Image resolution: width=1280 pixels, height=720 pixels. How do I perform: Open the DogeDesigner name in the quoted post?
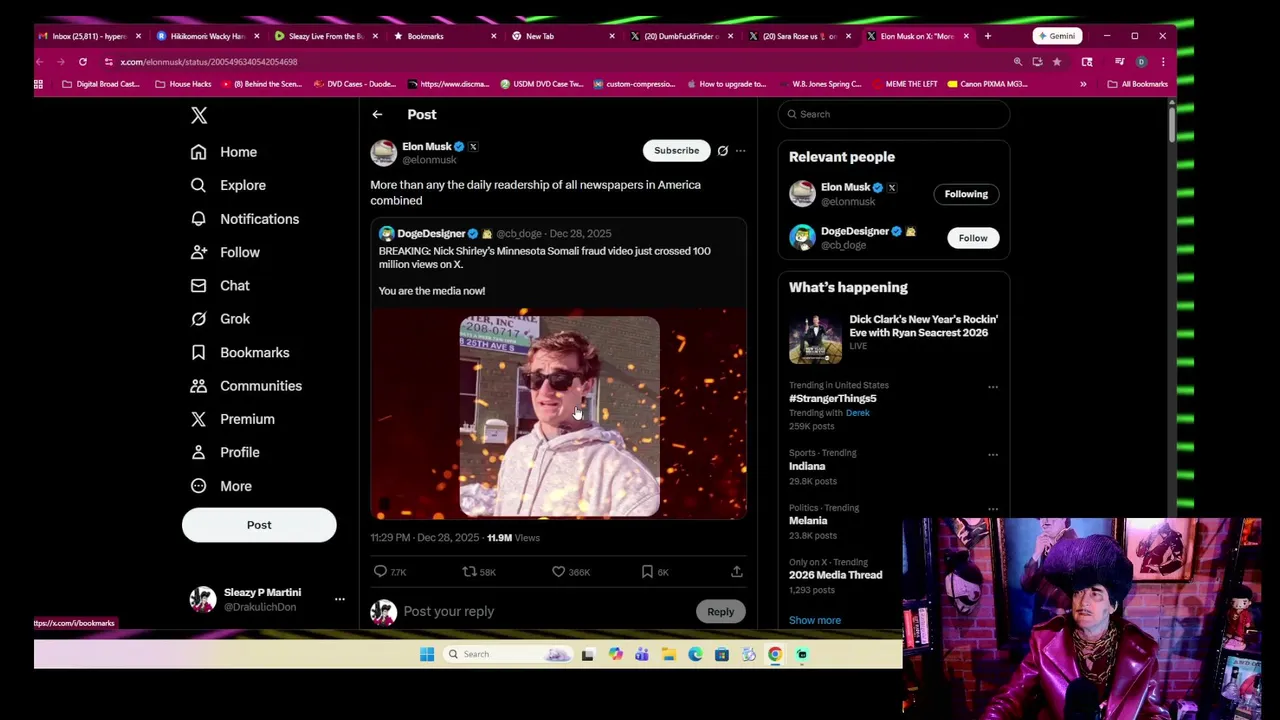(431, 234)
